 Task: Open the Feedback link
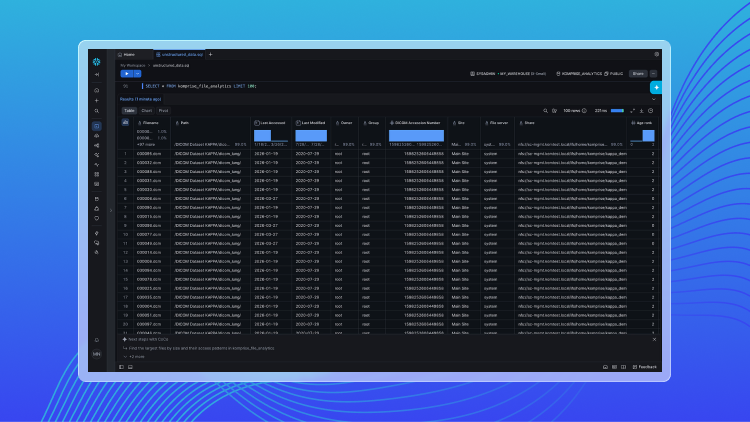[x=645, y=367]
